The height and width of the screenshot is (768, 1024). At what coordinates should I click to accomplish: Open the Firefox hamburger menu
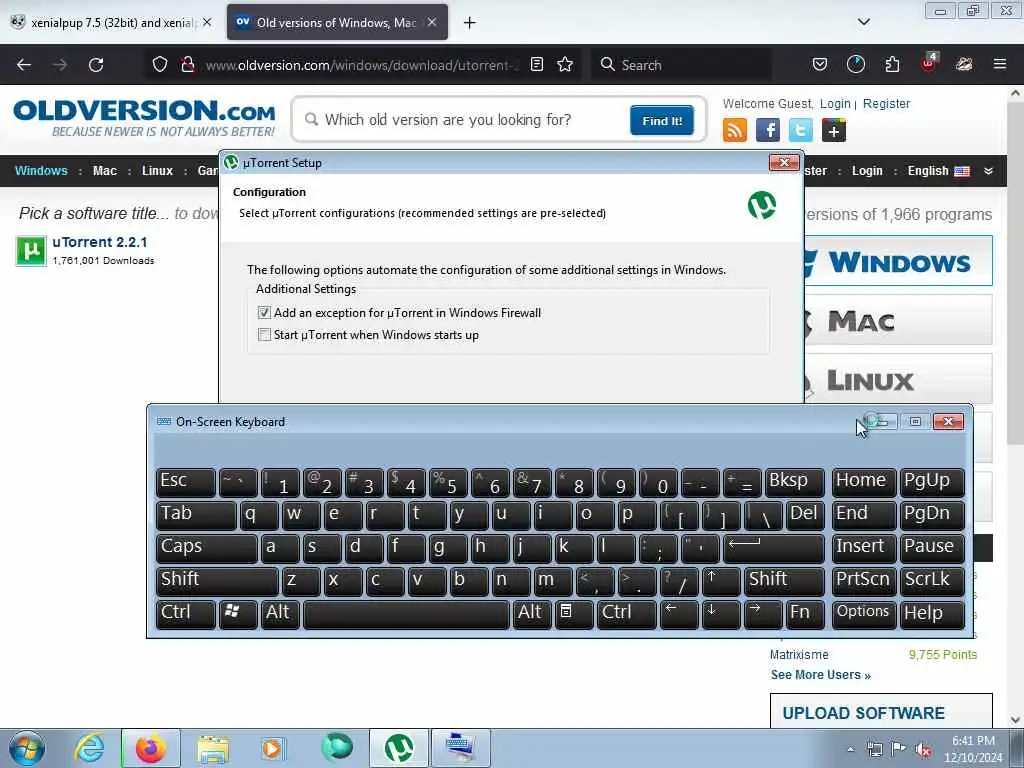(x=1000, y=65)
